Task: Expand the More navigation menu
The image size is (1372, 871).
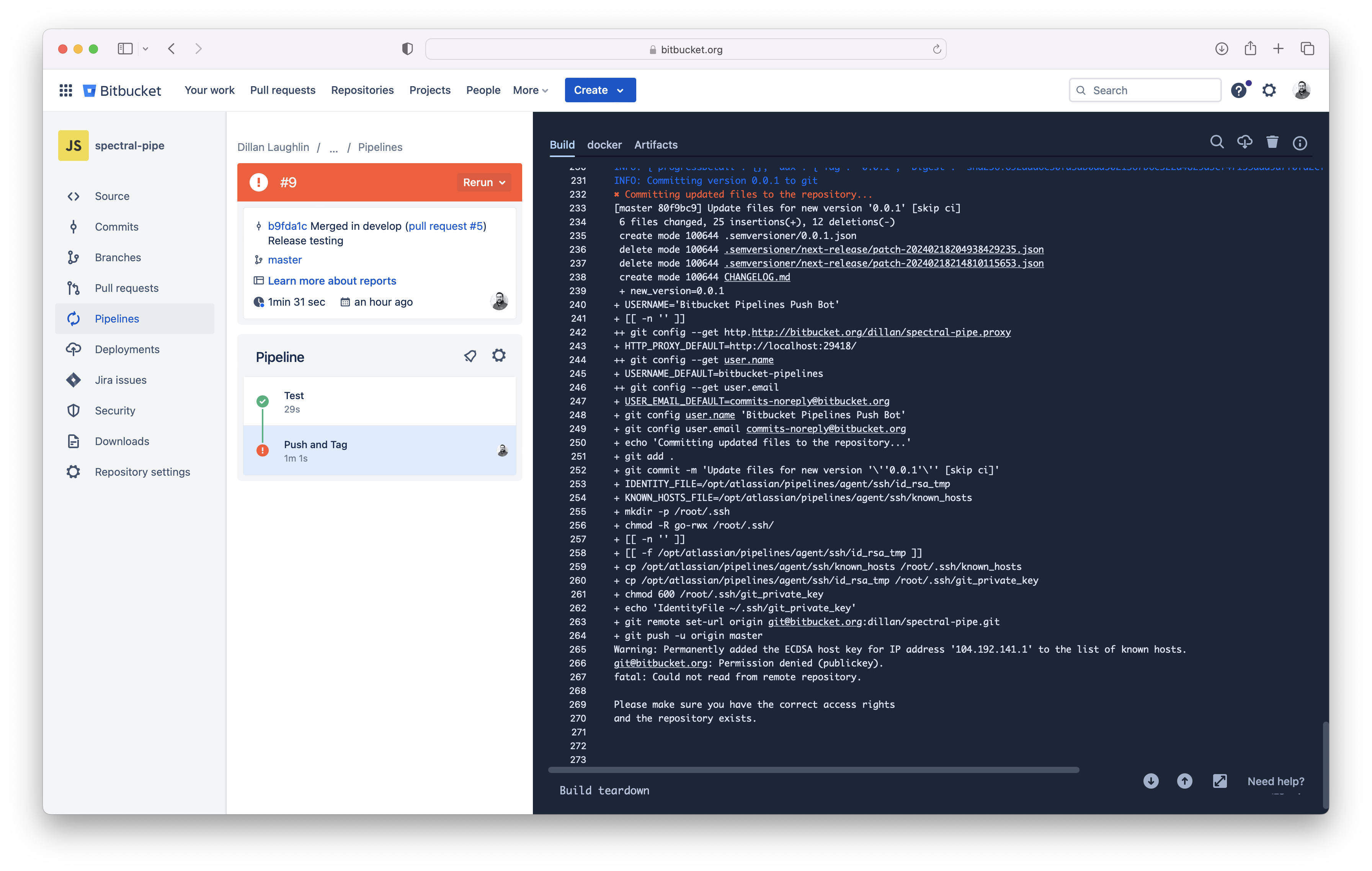Action: coord(530,90)
